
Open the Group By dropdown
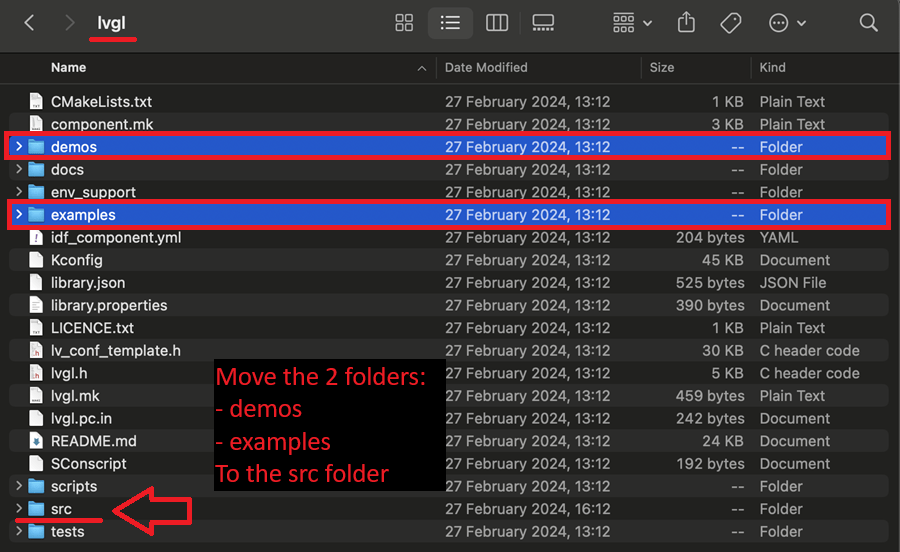coord(631,23)
